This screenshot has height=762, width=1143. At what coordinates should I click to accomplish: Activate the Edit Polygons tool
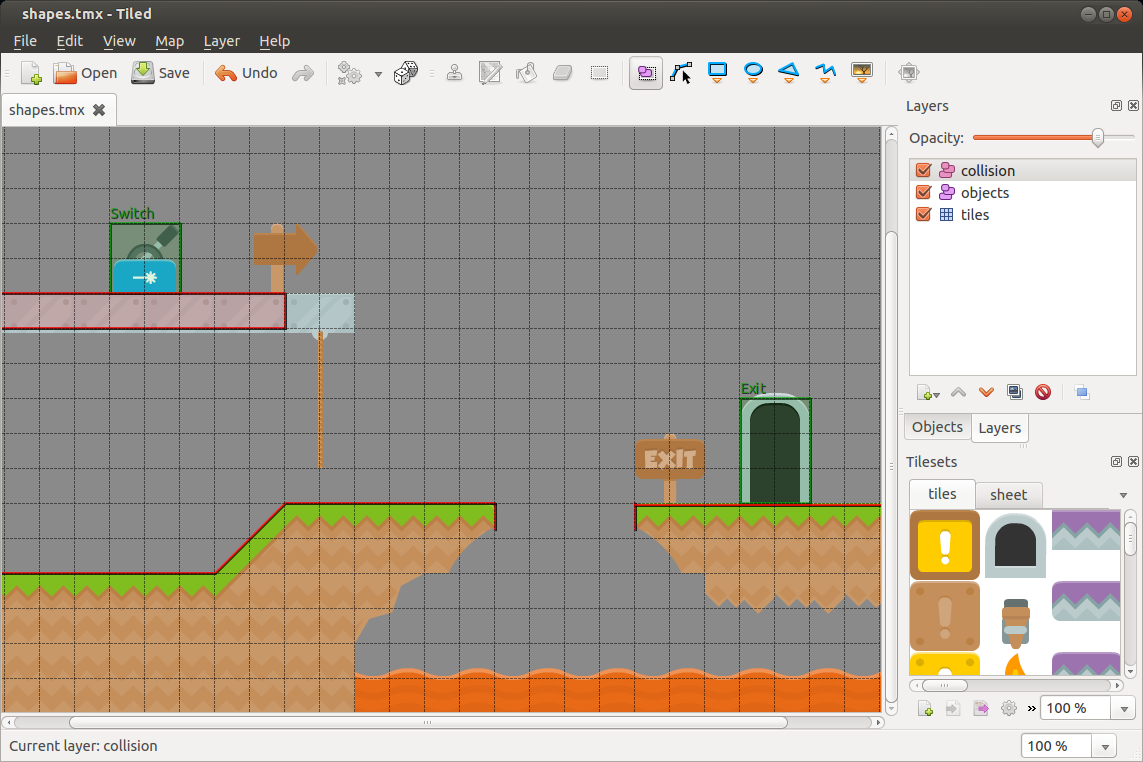pos(681,72)
